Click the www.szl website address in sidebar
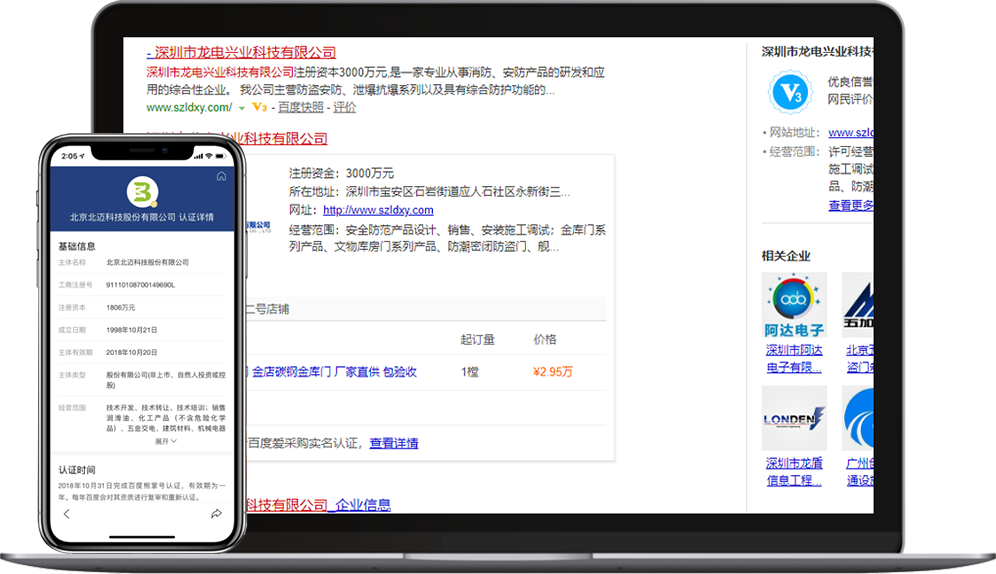The width and height of the screenshot is (996, 574). (851, 132)
